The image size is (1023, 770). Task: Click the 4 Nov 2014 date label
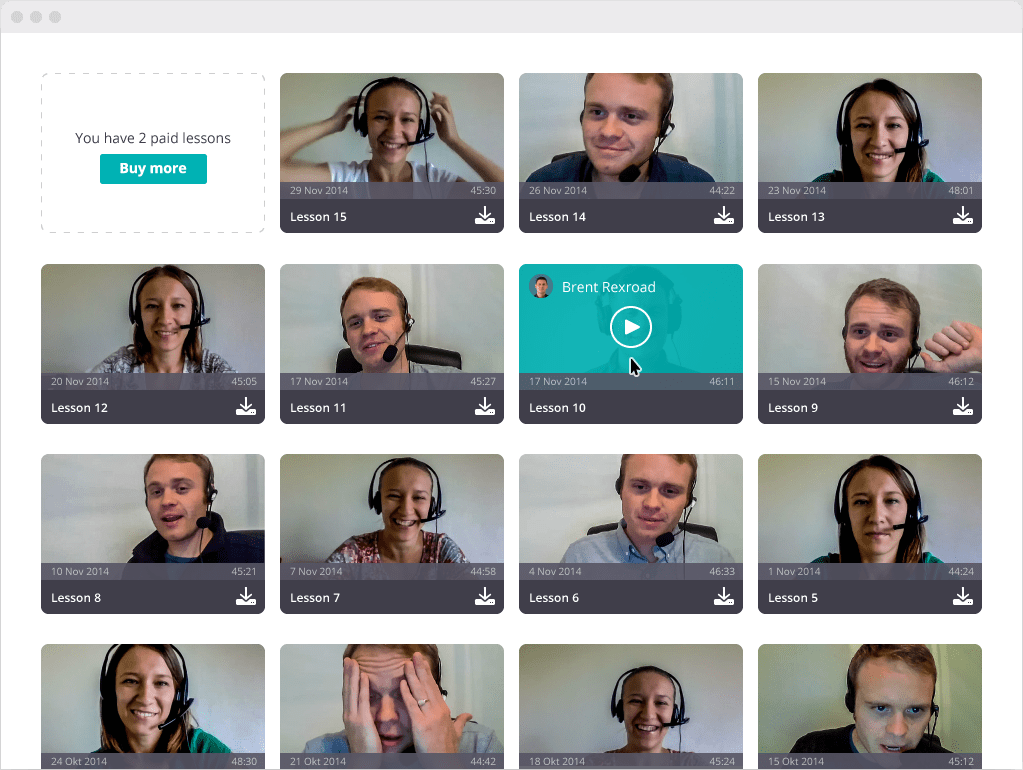click(x=555, y=572)
